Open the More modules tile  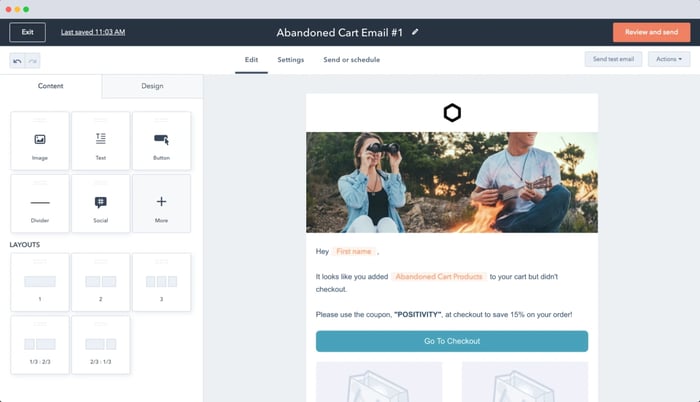161,204
